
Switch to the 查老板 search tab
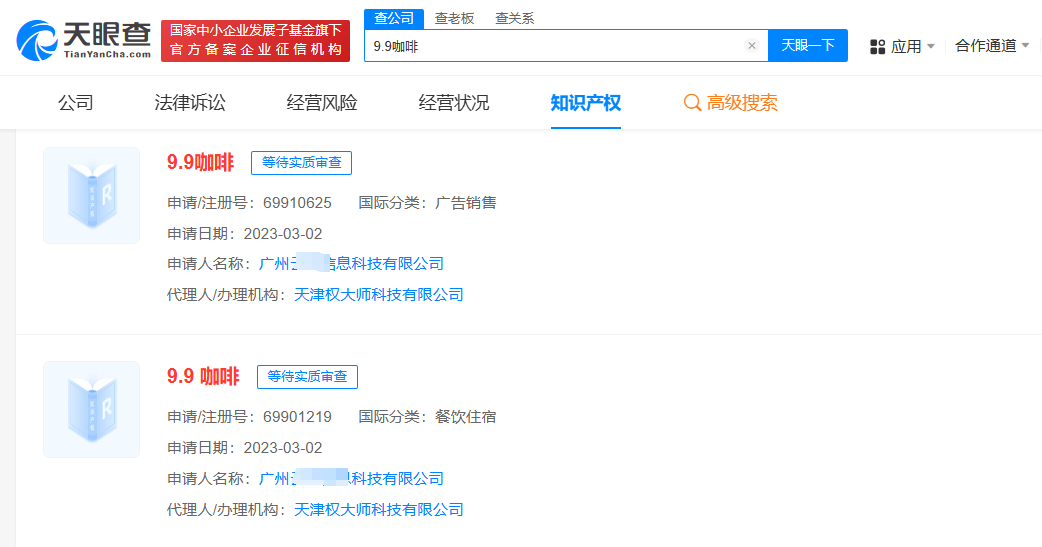click(455, 19)
